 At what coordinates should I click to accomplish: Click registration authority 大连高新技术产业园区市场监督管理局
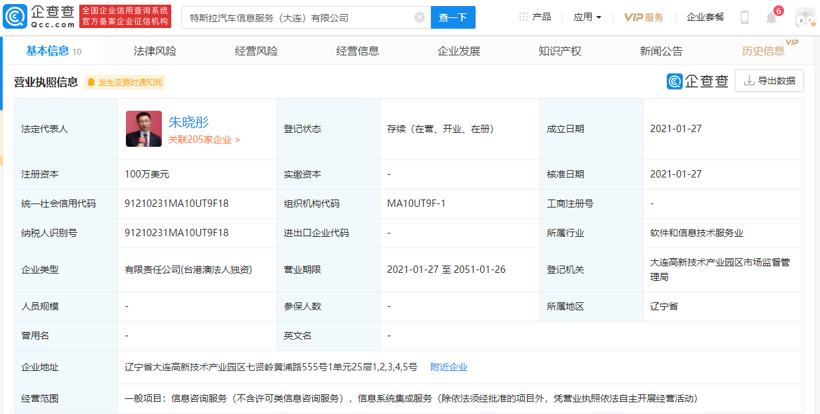[720, 270]
